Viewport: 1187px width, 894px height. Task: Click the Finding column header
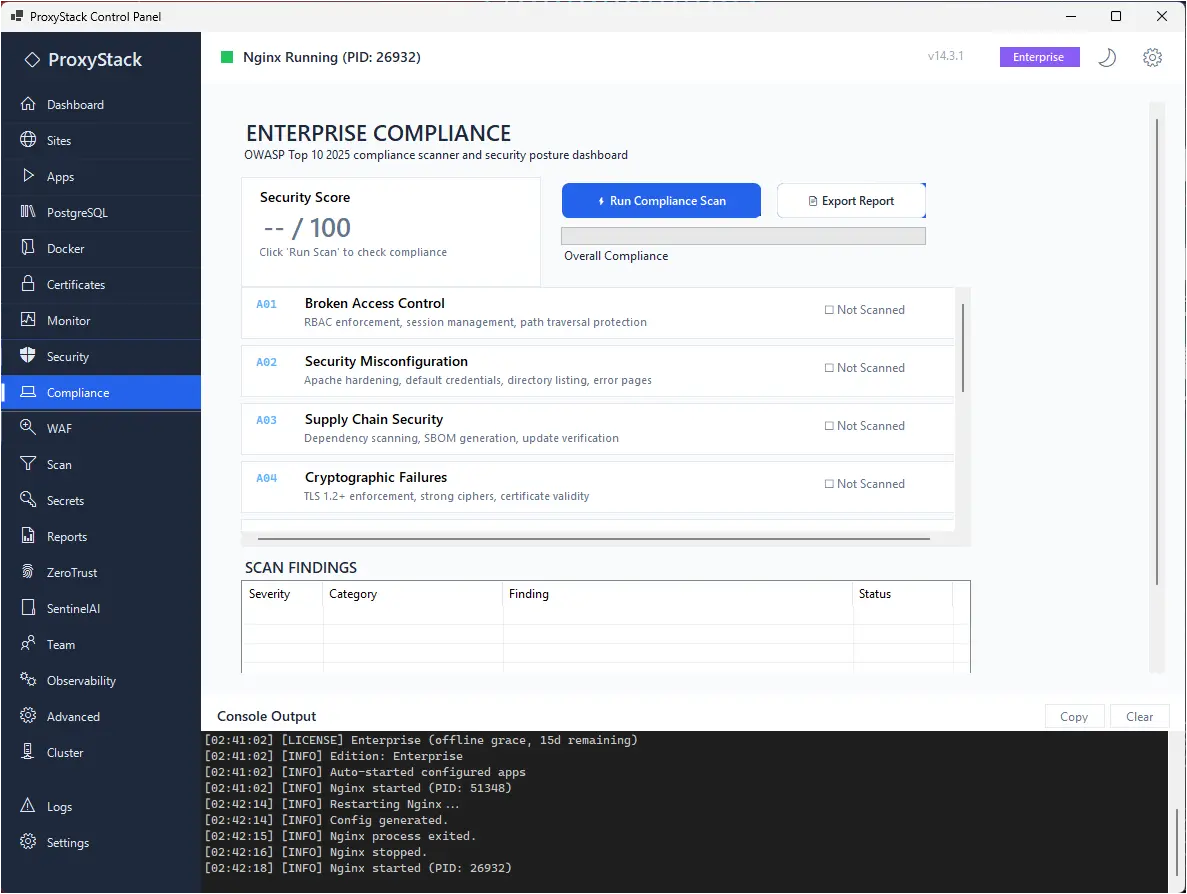pos(678,593)
